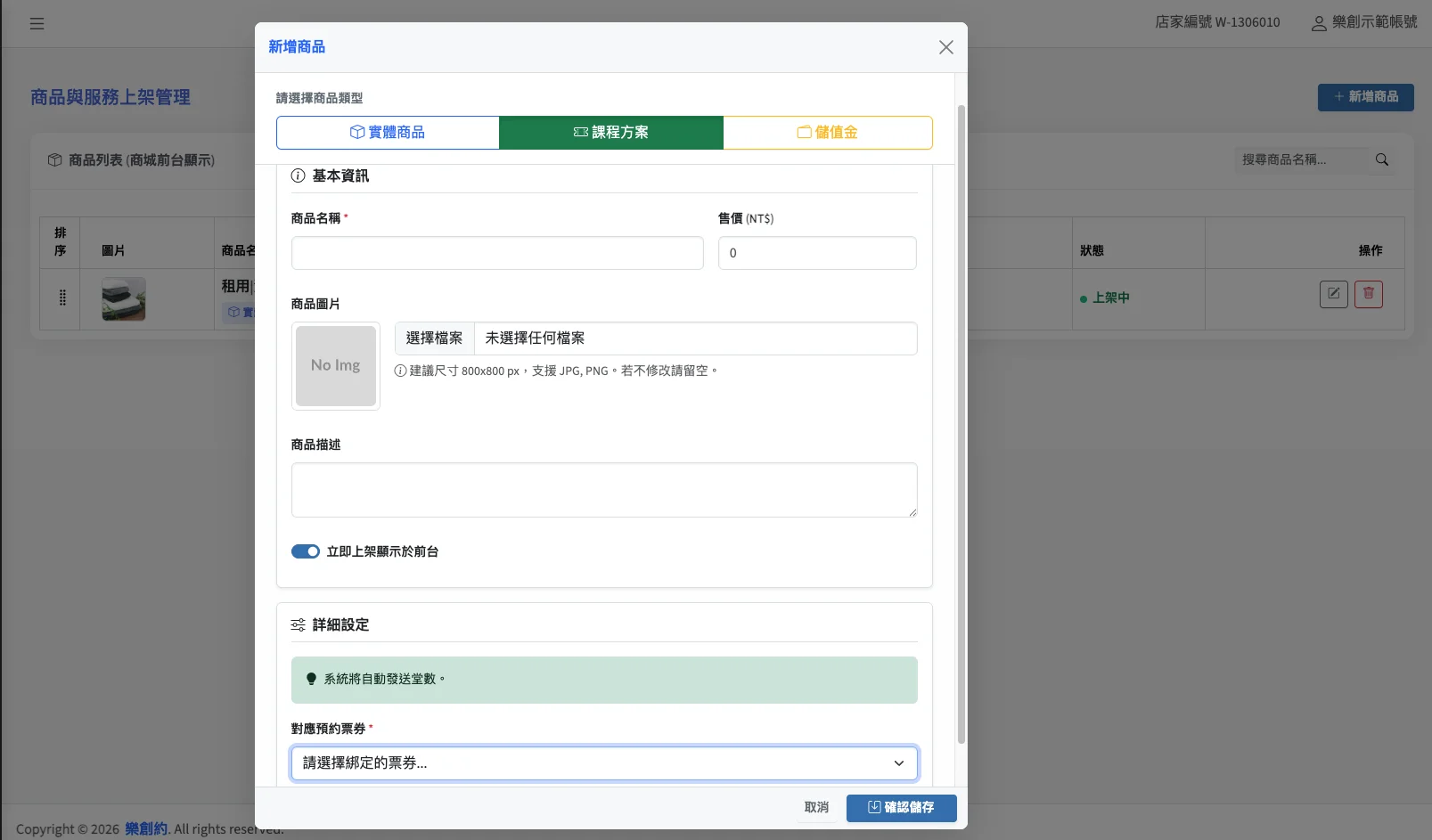Click 取消 to cancel
Screen dimensions: 1432x840
coord(816,807)
